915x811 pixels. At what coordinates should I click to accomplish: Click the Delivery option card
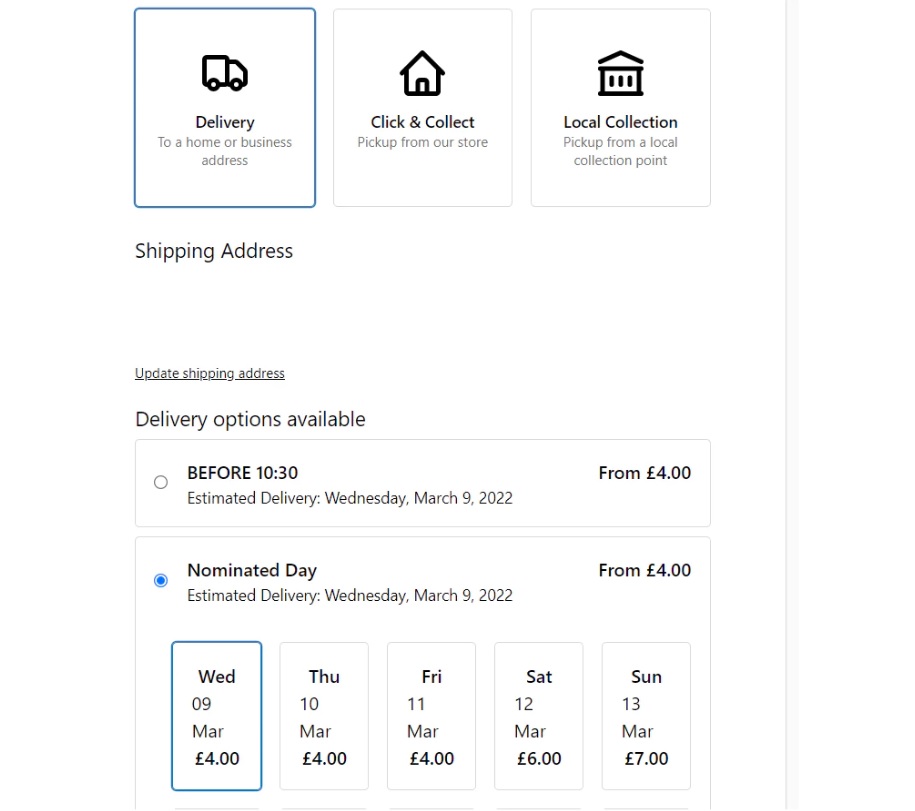pos(224,107)
